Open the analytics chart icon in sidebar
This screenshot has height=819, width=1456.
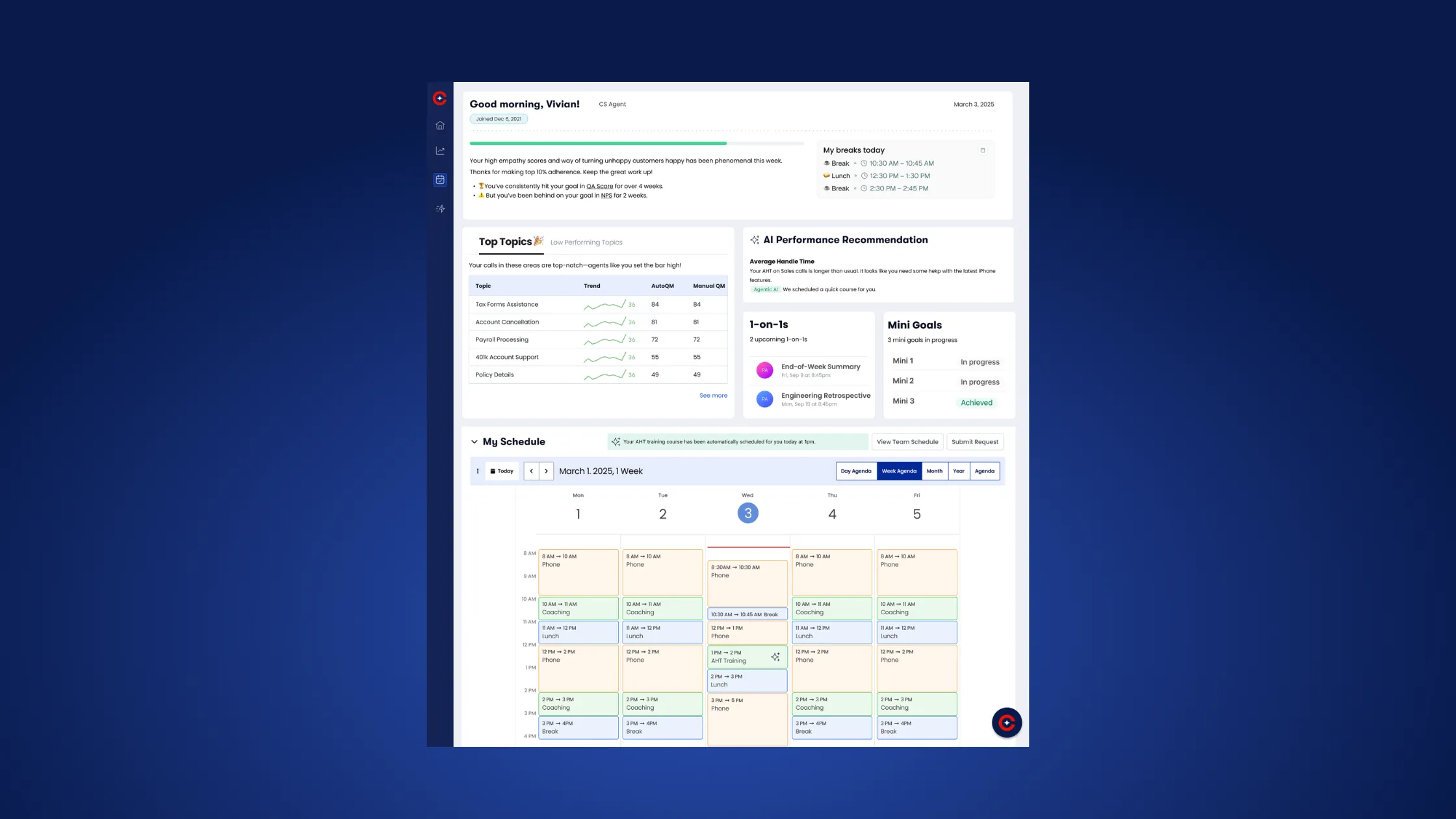click(440, 151)
